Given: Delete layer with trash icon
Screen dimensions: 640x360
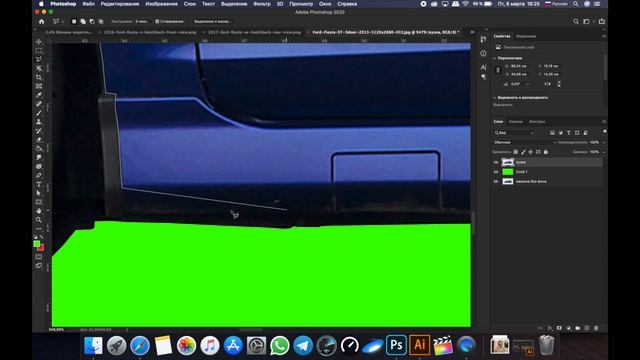Looking at the screenshot, I should pos(596,328).
